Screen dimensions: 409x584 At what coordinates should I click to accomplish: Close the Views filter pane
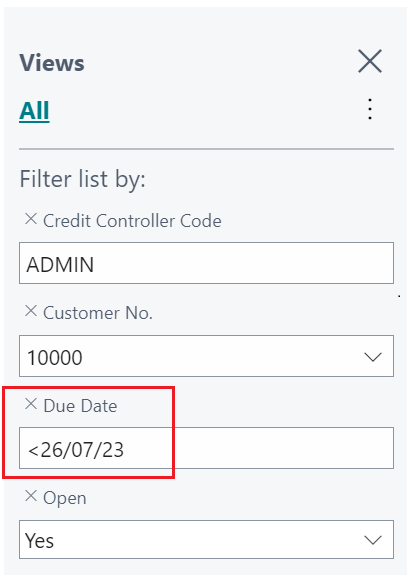coord(370,61)
